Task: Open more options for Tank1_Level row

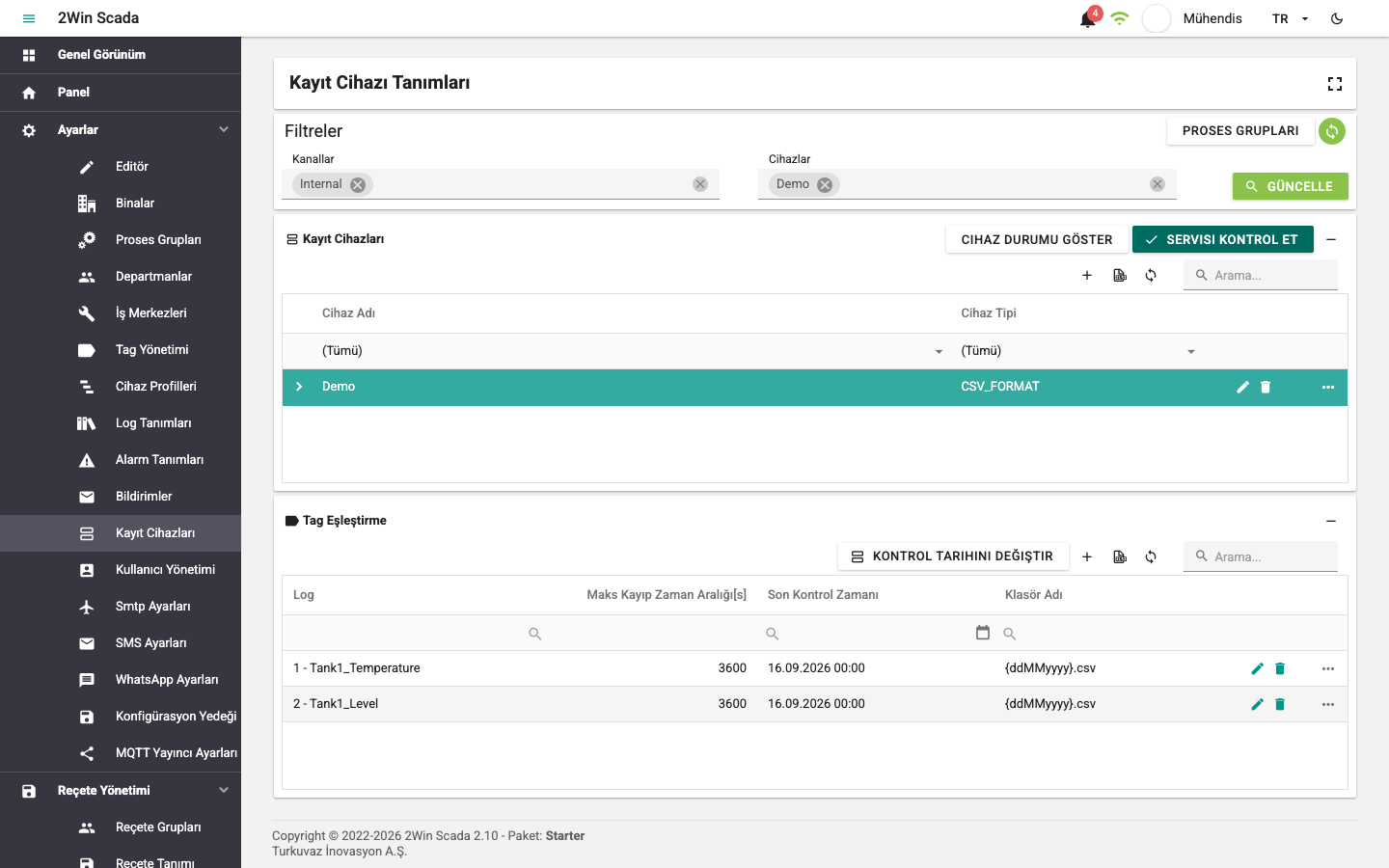Action: [1328, 704]
